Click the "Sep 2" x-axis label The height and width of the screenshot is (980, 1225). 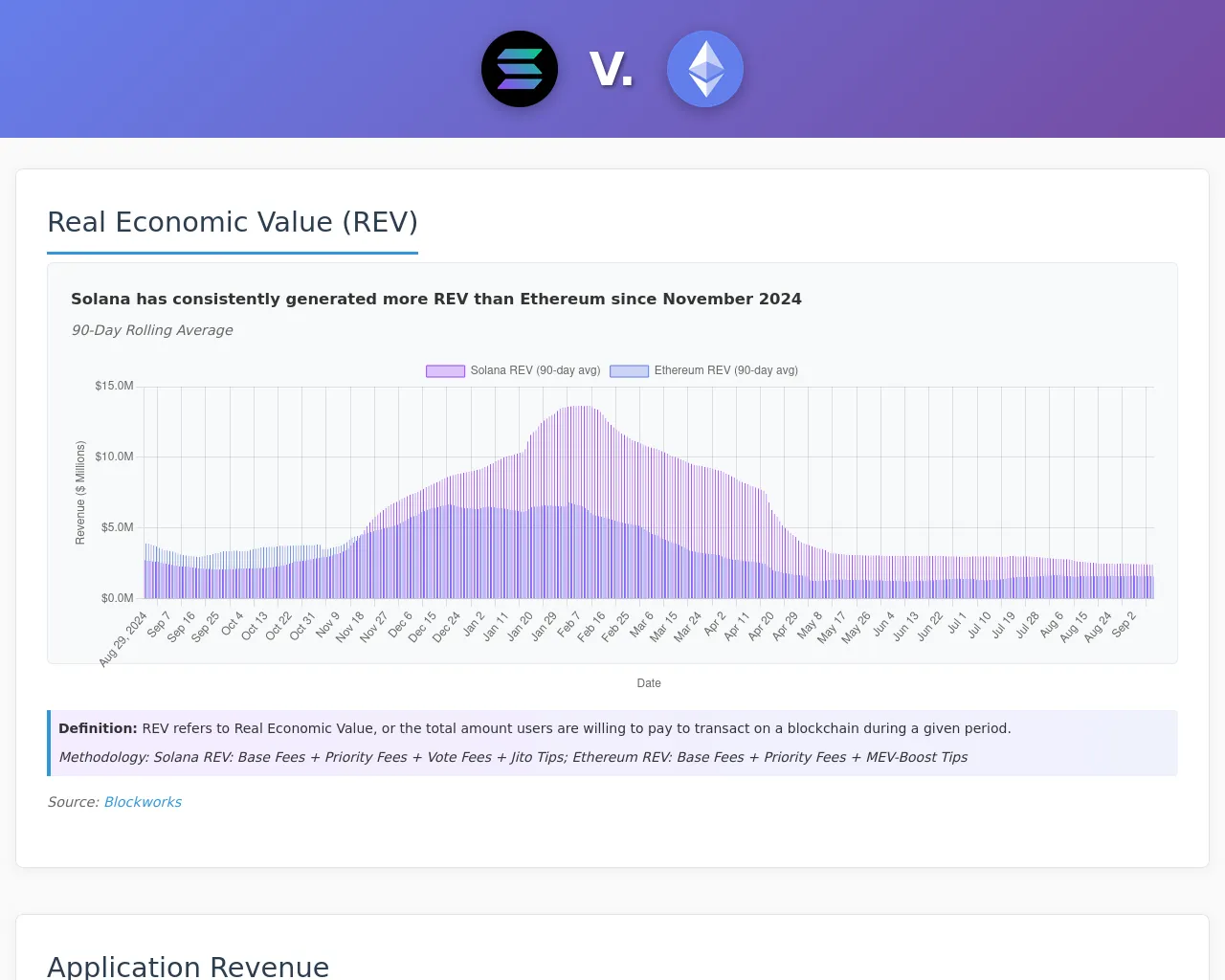(1124, 624)
